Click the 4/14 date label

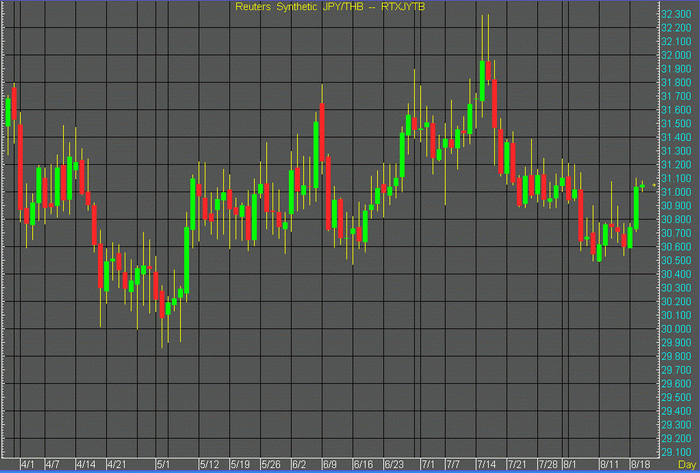[85, 465]
